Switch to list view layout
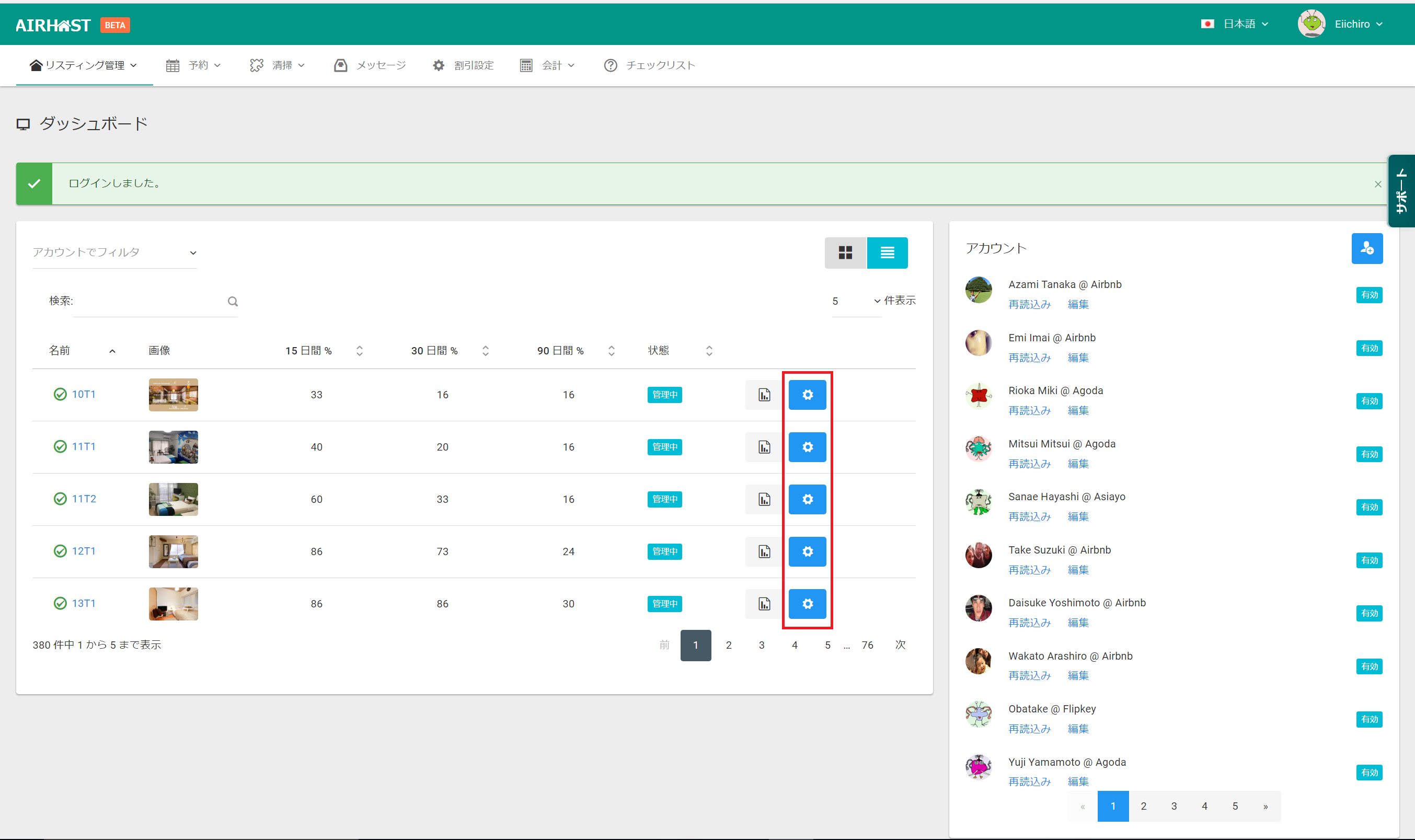The image size is (1415, 840). click(887, 252)
